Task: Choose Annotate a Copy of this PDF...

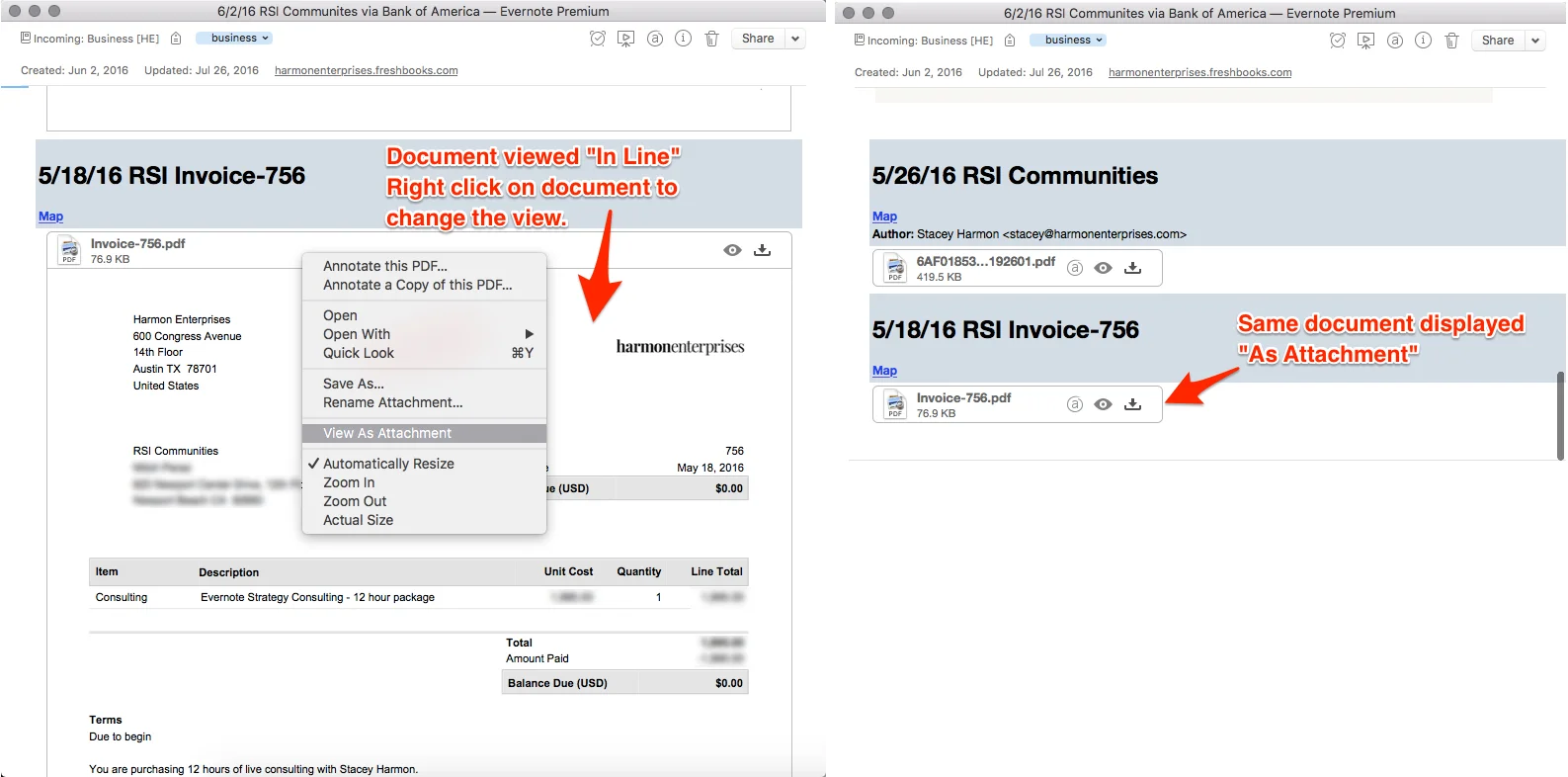Action: (x=424, y=285)
